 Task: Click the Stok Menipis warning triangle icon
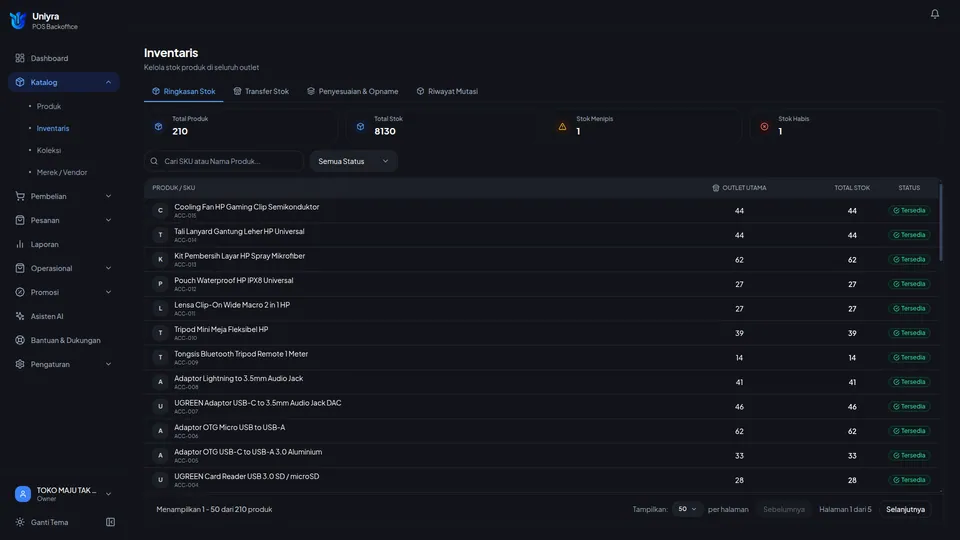coord(562,127)
